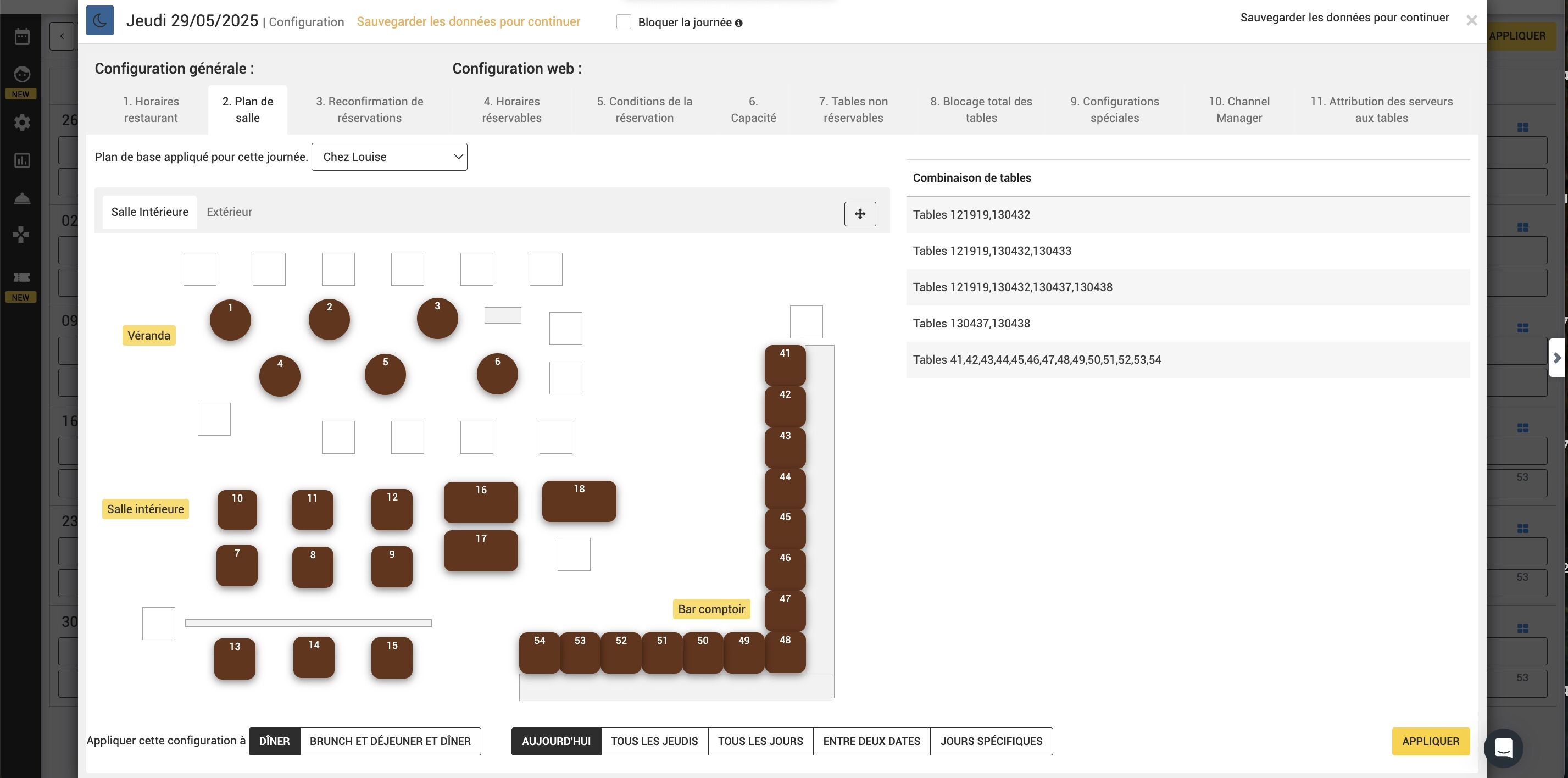Screen dimensions: 1568x778
Task: Click the Bloquer la journée info icon
Action: [x=738, y=23]
